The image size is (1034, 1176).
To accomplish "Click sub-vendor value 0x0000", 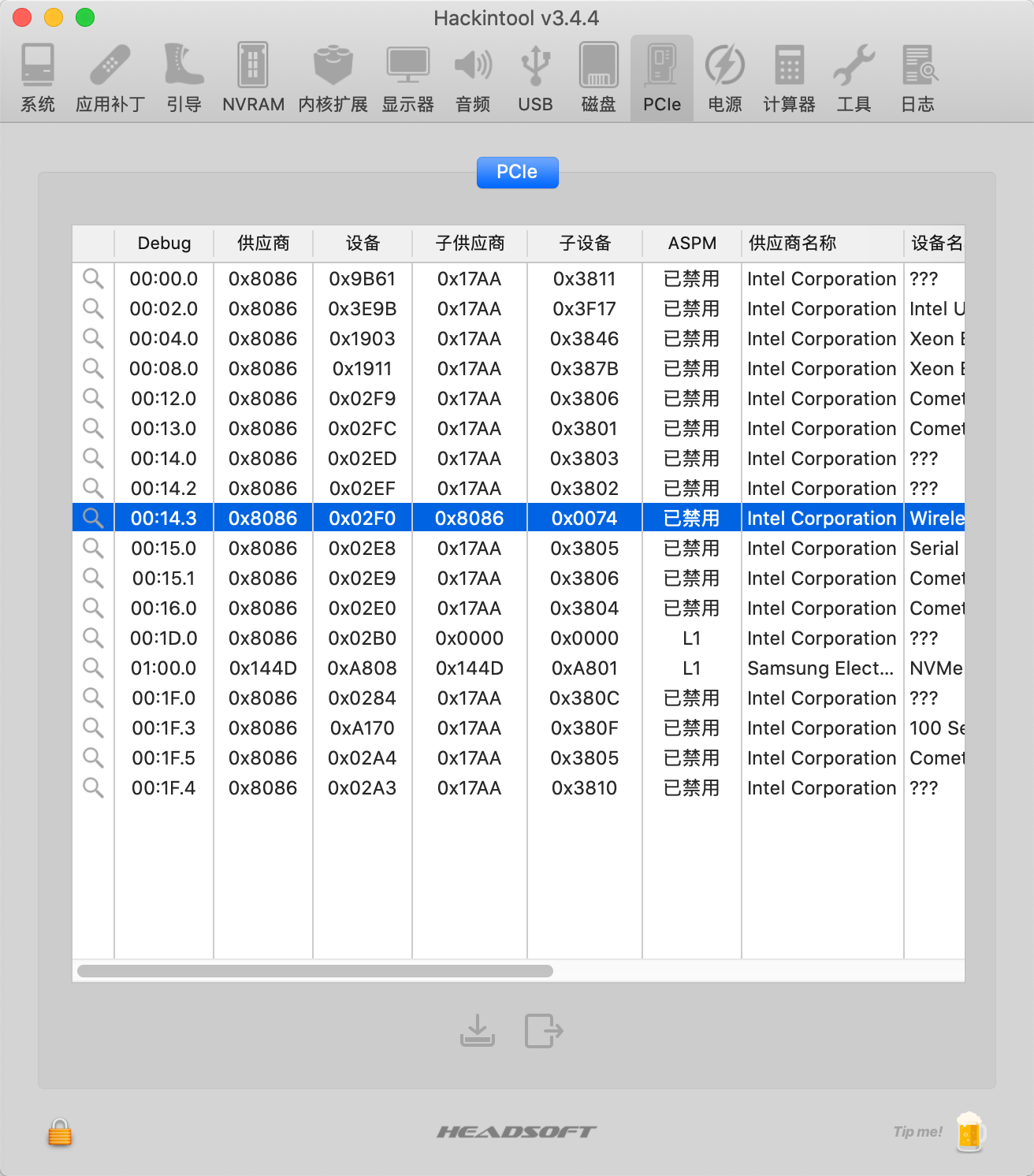I will [470, 638].
